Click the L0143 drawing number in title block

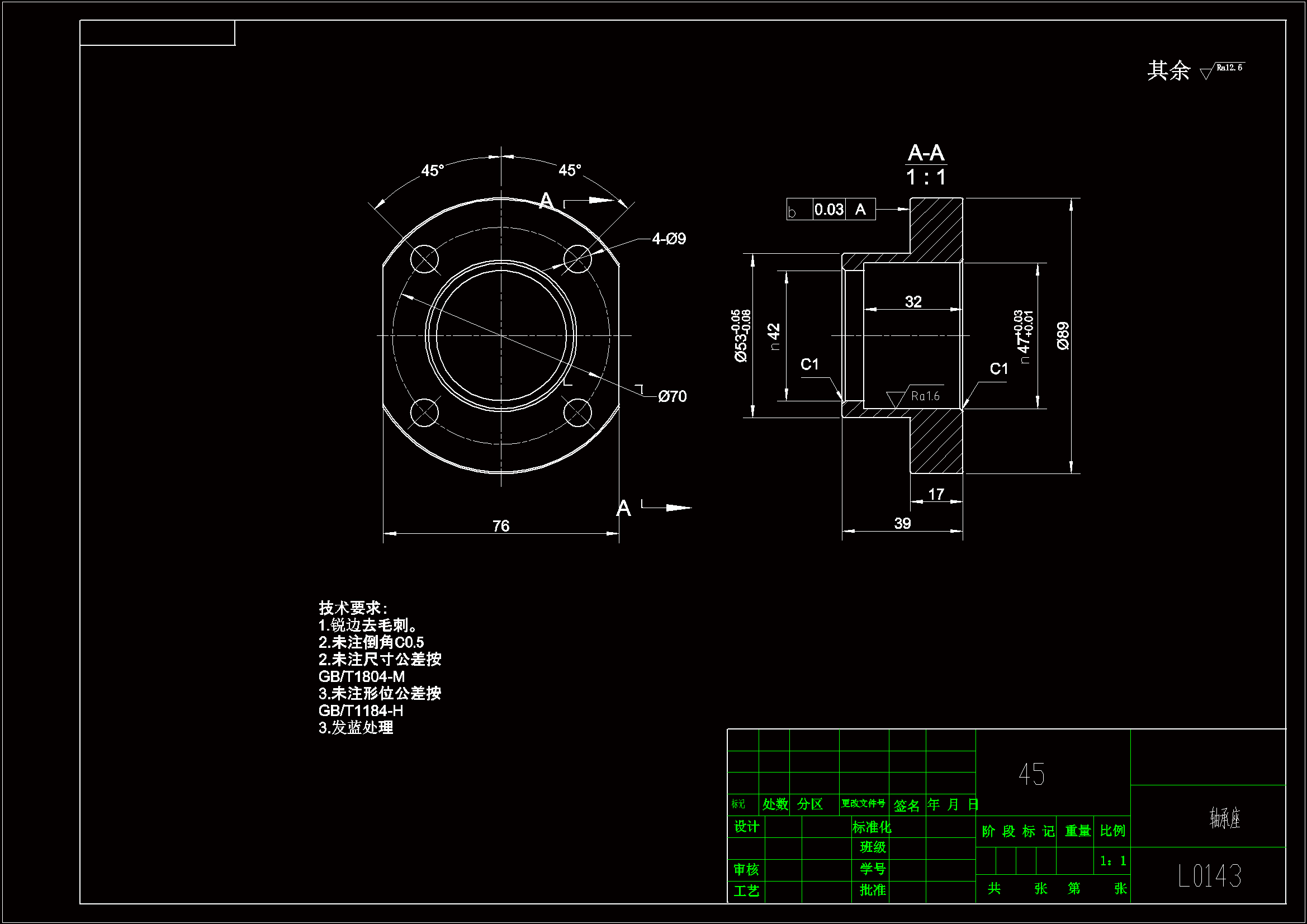pos(1209,875)
